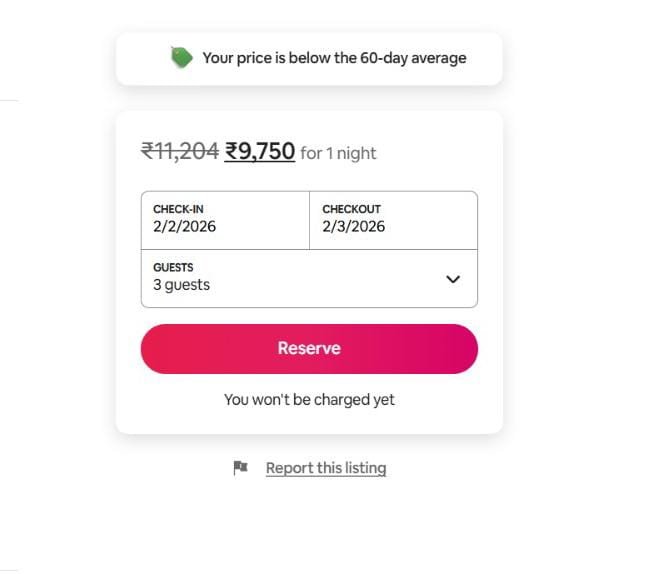Open the Guests dropdown field
This screenshot has height=574, width=645.
(x=309, y=278)
